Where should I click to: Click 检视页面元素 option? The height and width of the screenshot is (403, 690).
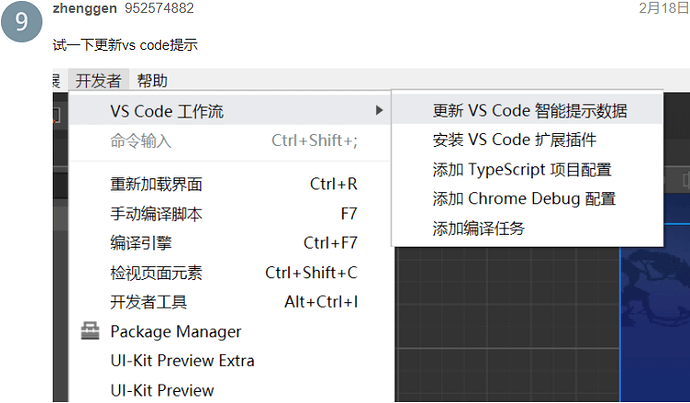coord(156,272)
